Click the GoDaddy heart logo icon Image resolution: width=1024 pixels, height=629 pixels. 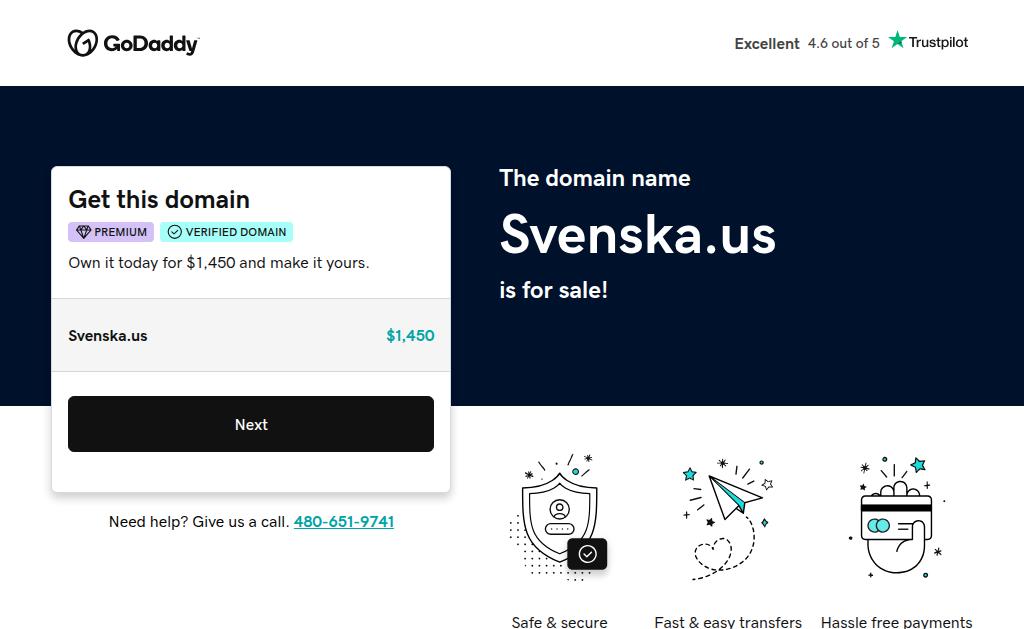point(83,43)
